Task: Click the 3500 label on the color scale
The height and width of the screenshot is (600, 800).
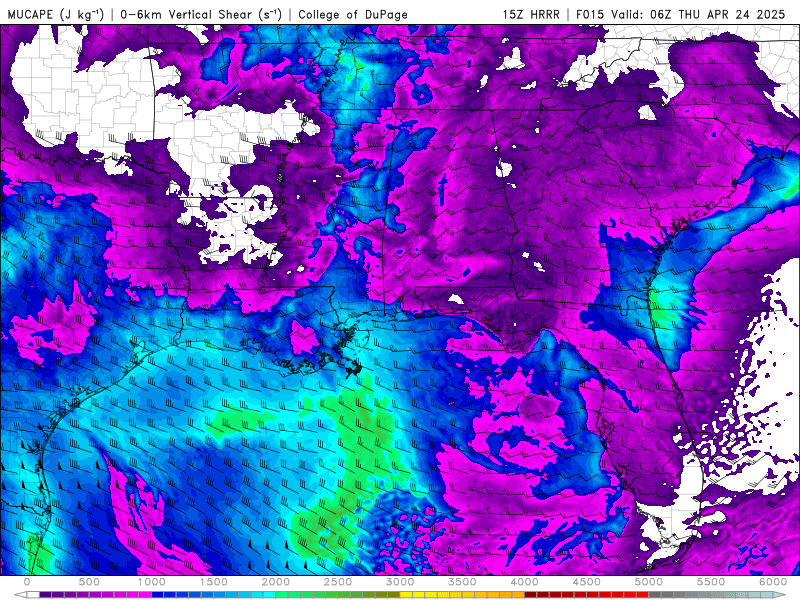Action: pos(463,582)
